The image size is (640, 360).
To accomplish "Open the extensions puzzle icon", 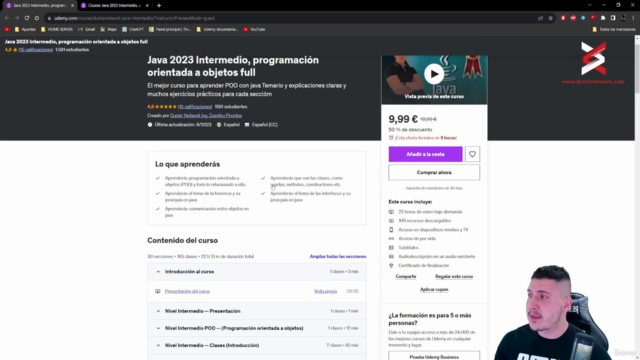I will 603,18.
